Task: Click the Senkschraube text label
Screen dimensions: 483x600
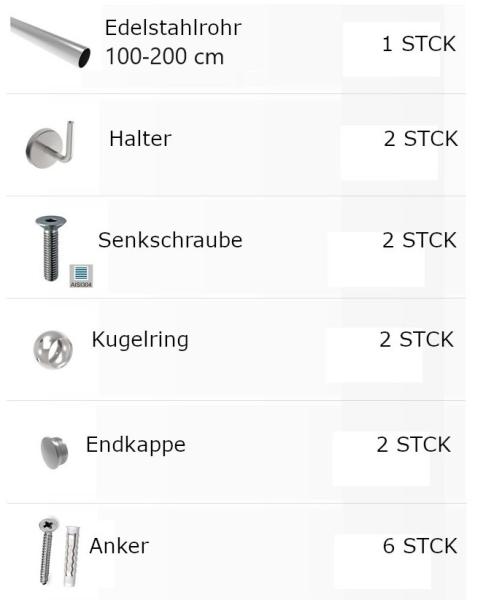Action: pyautogui.click(x=170, y=240)
